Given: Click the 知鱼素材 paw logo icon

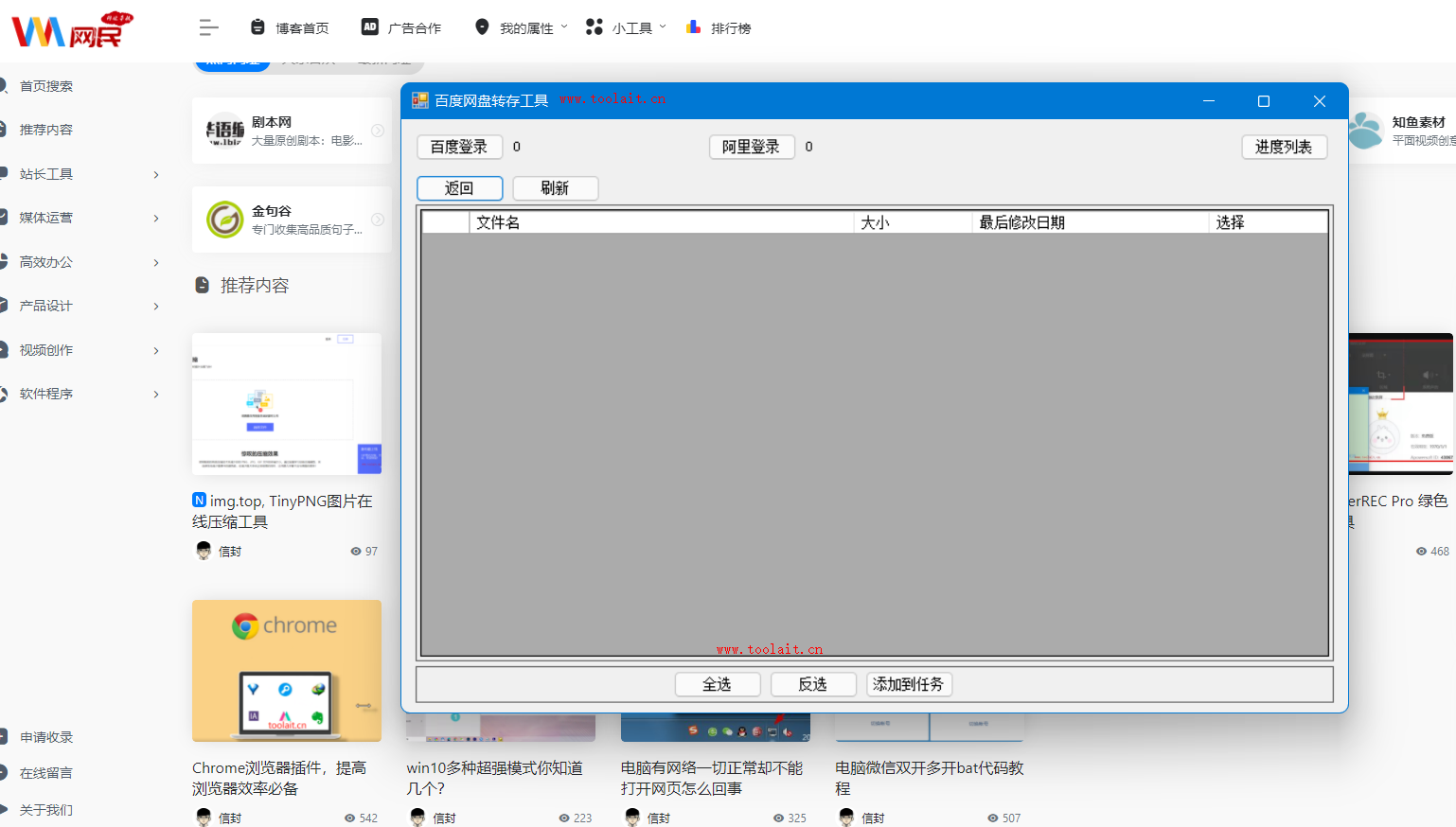Looking at the screenshot, I should point(1365,131).
